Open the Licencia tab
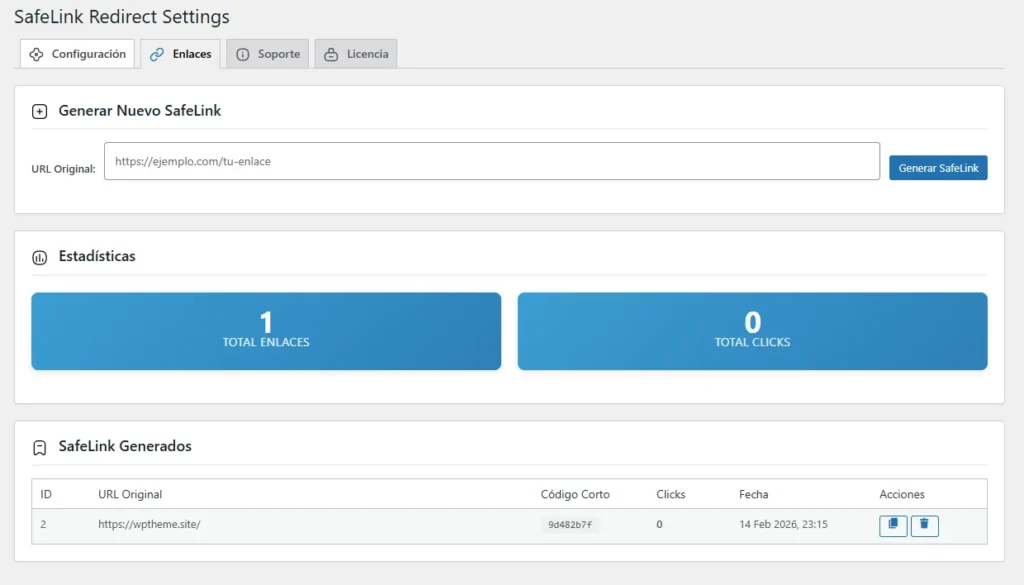 356,54
